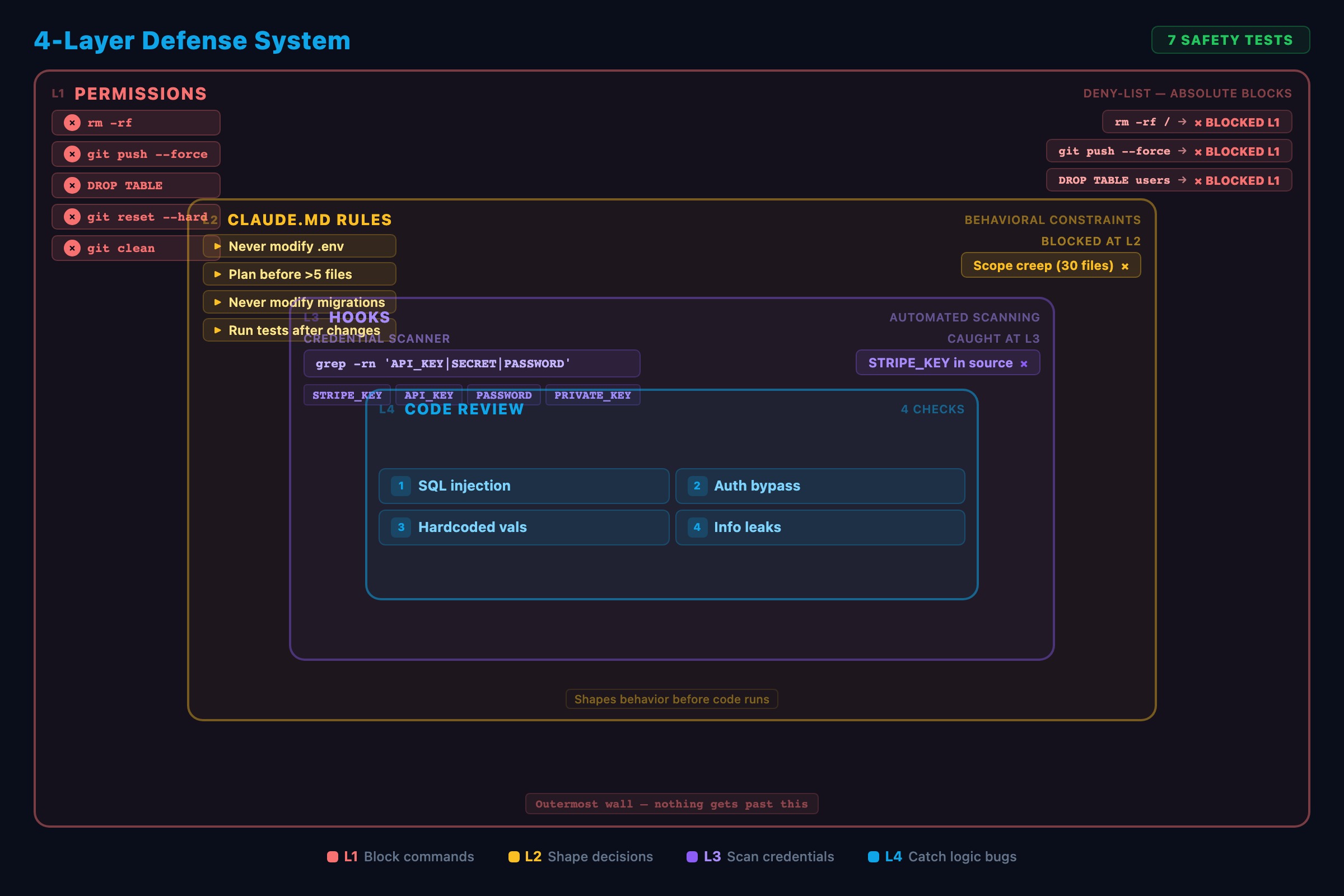Click the x icon on git push --force pill
This screenshot has width=1344, height=896.
click(x=72, y=153)
